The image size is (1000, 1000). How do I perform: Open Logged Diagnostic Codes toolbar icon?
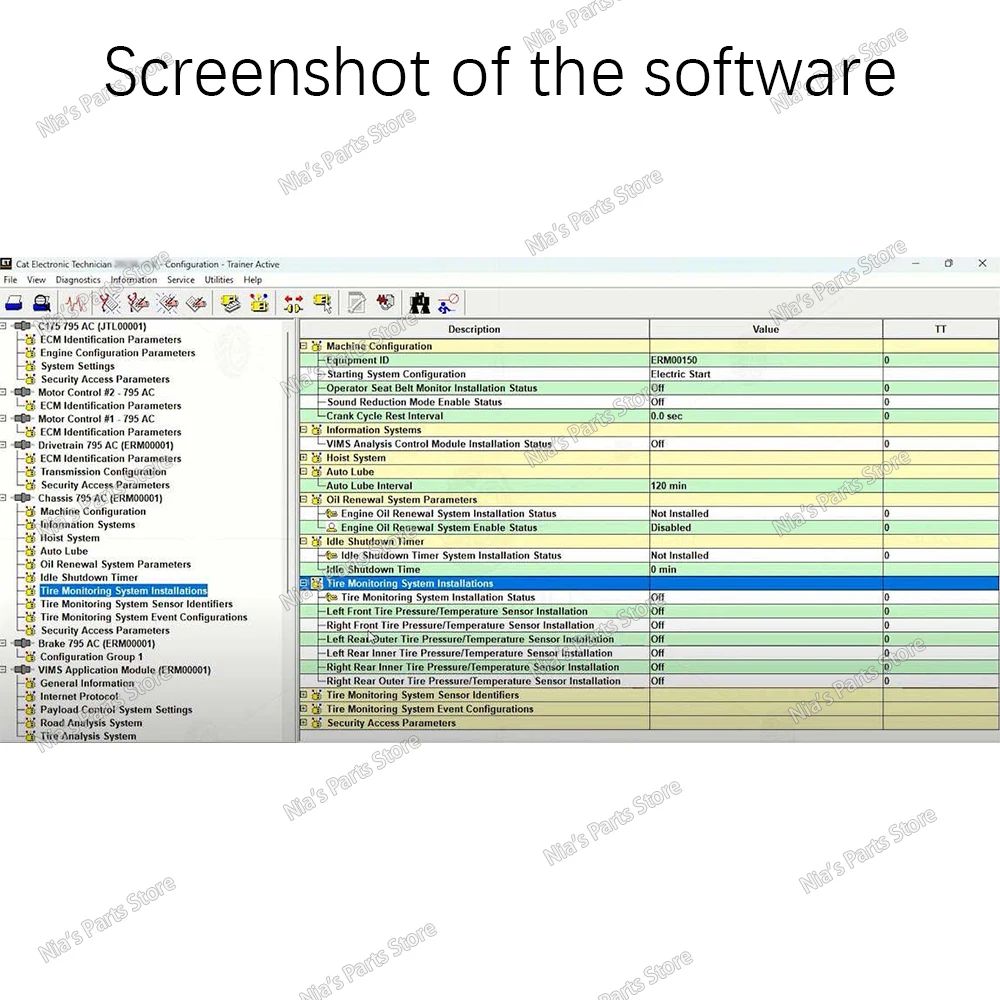(137, 303)
